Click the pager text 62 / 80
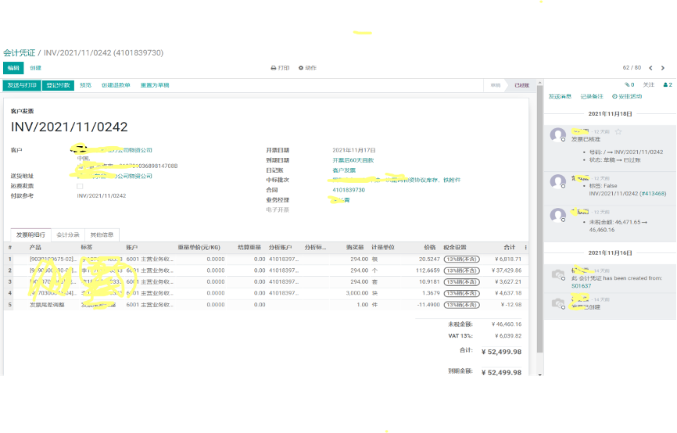The height and width of the screenshot is (433, 677). coord(632,68)
